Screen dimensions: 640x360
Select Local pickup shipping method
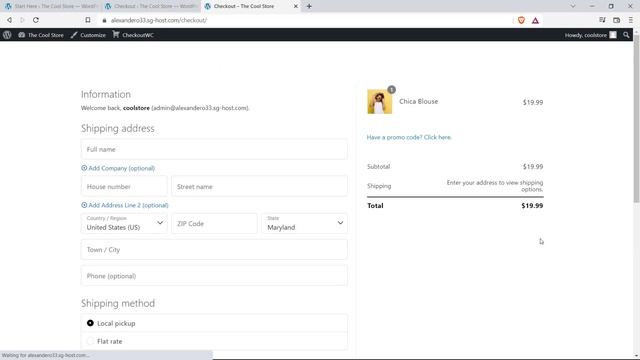tap(90, 323)
